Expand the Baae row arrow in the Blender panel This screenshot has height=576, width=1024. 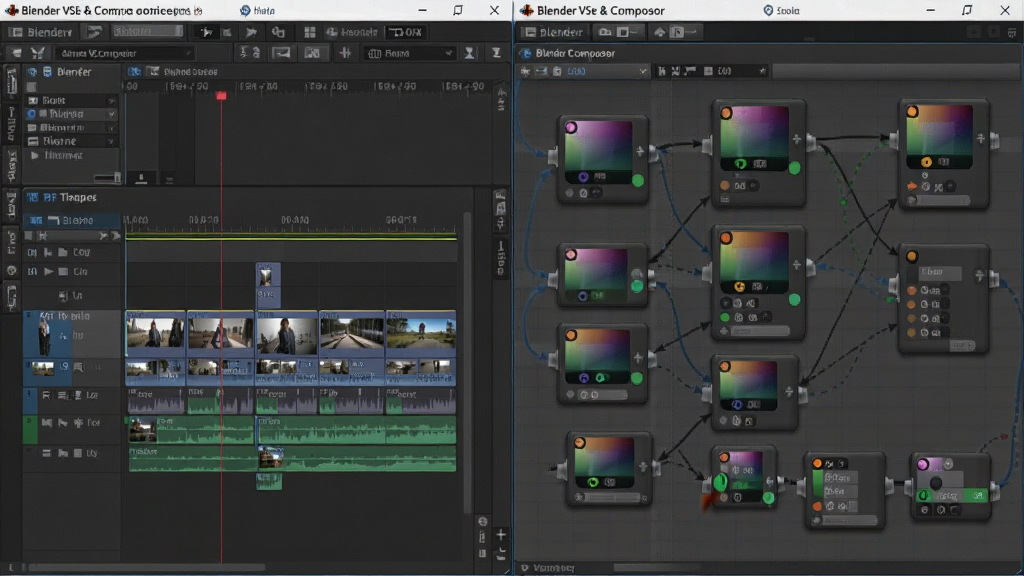(x=112, y=101)
